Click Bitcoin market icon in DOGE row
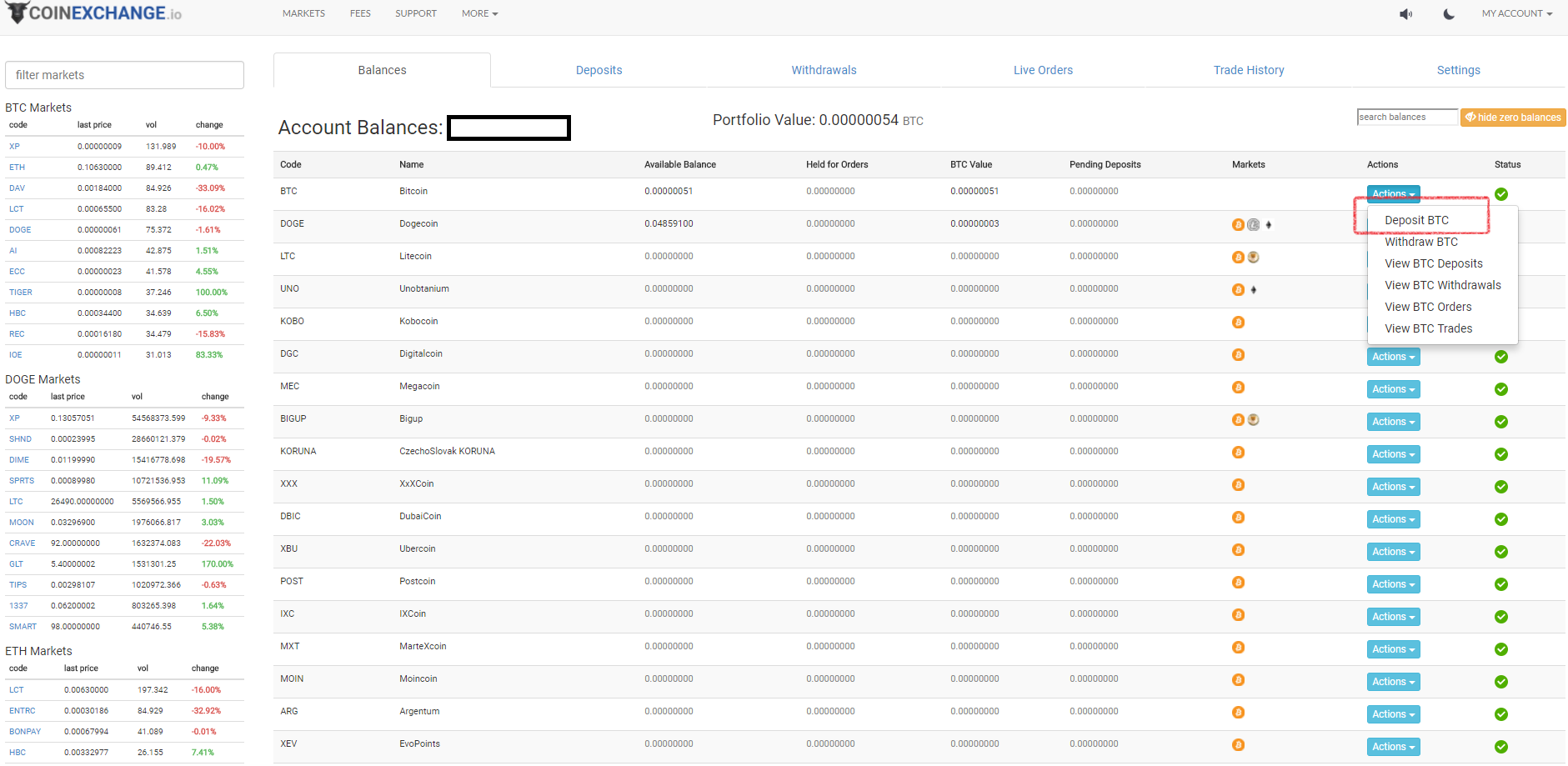 (1238, 225)
